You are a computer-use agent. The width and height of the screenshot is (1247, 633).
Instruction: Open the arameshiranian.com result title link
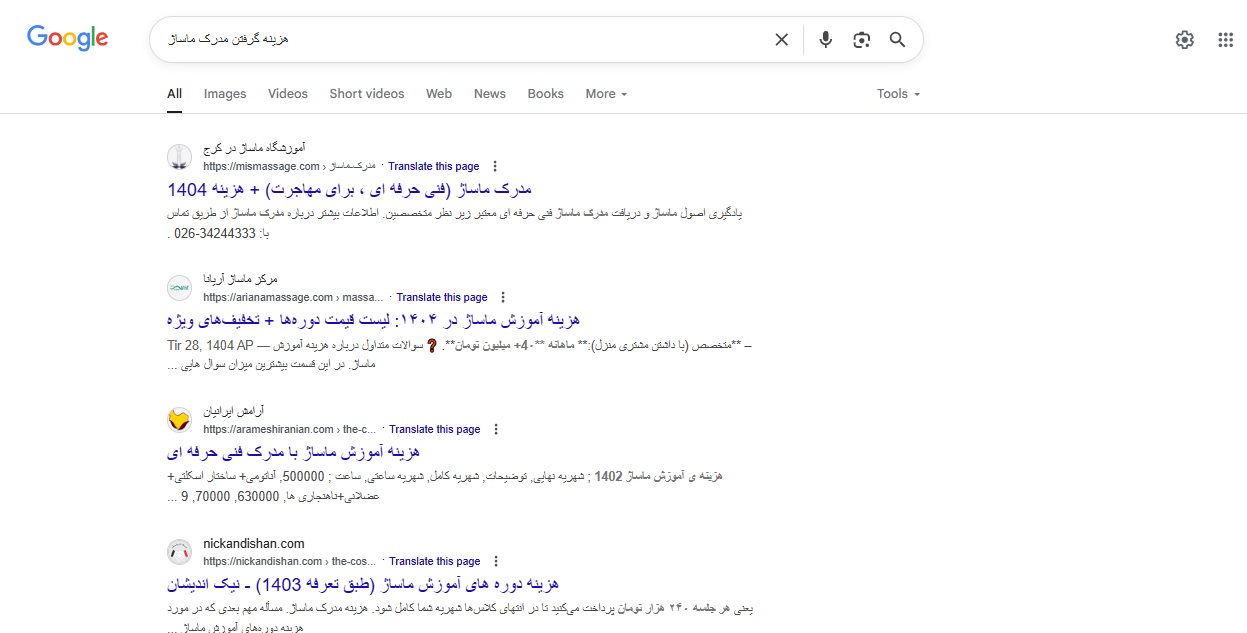click(x=293, y=452)
